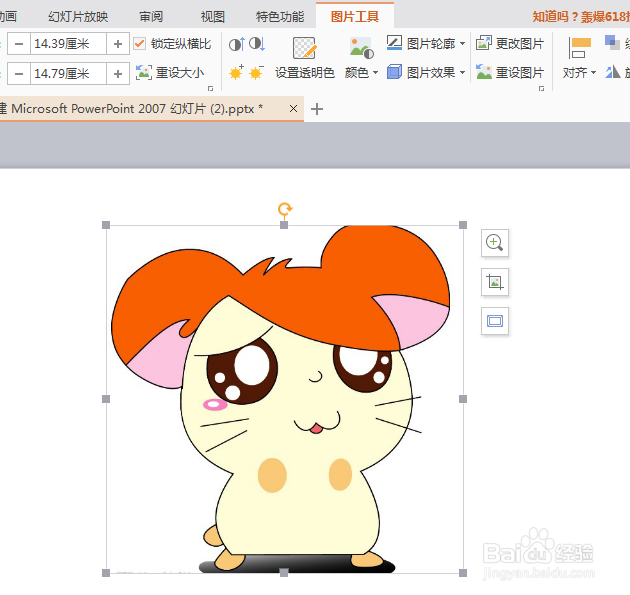Decrease the height value 14.39厘米
630x595 pixels.
[19, 43]
